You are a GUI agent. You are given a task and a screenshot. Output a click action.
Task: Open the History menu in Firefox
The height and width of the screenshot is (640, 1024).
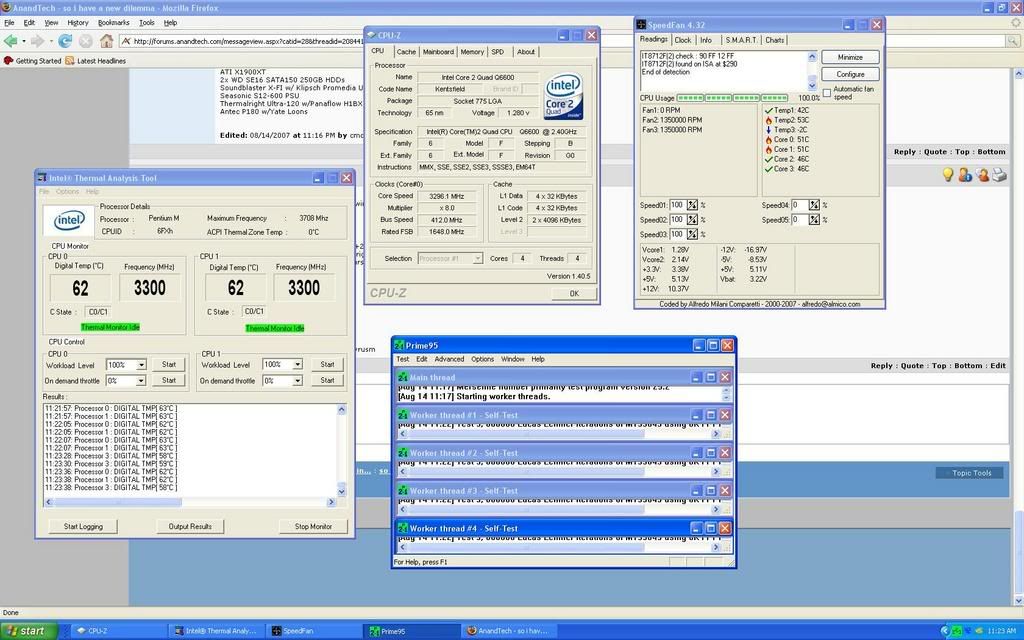point(78,22)
